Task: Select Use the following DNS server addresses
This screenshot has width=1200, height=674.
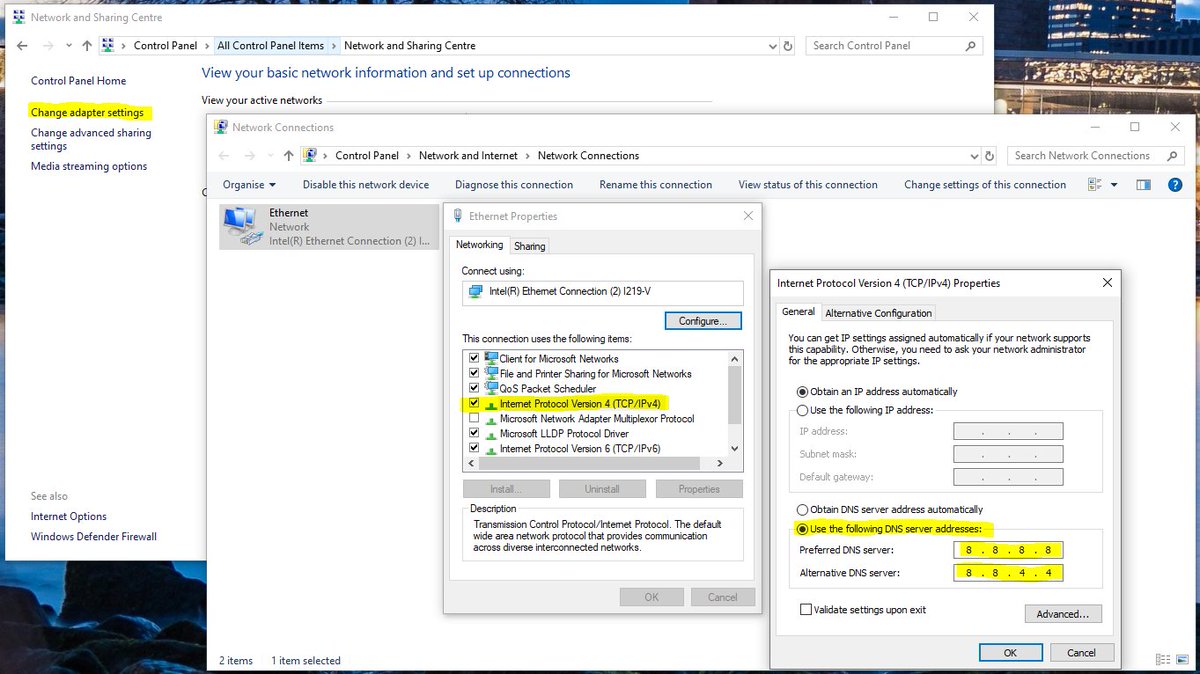Action: coord(803,528)
